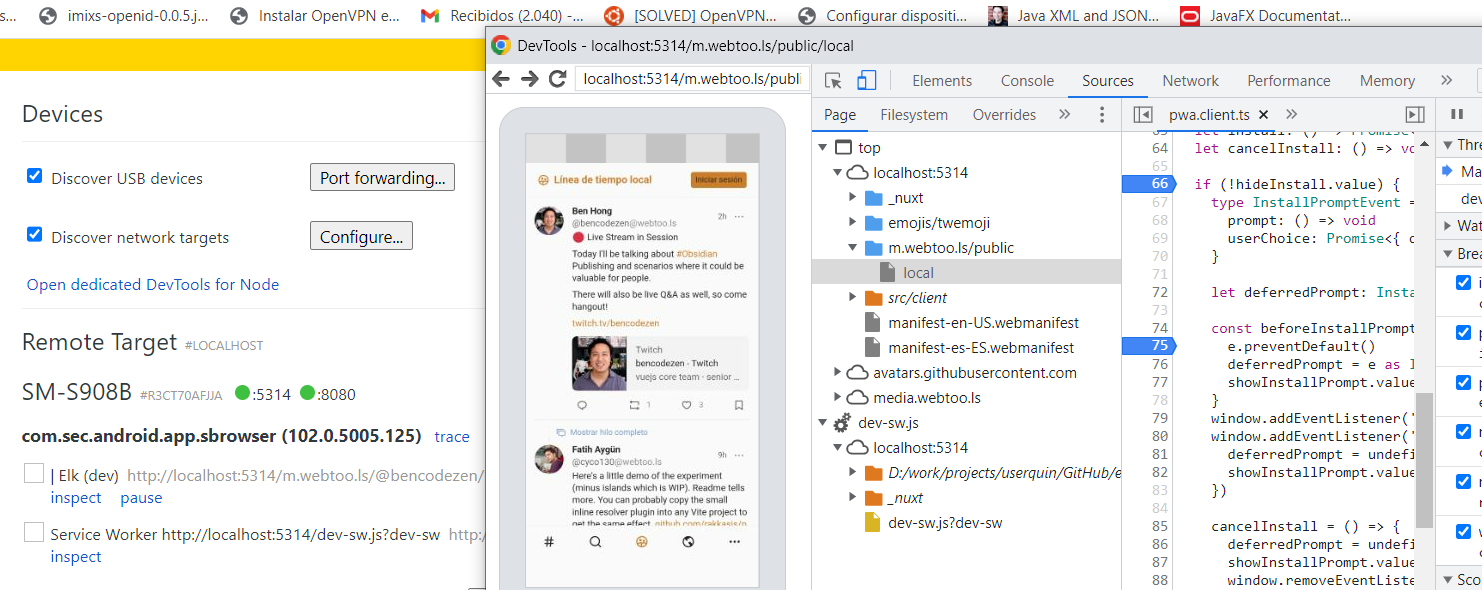Open the emoji picker icon in the phone preview
Image resolution: width=1482 pixels, height=590 pixels.
pos(642,541)
